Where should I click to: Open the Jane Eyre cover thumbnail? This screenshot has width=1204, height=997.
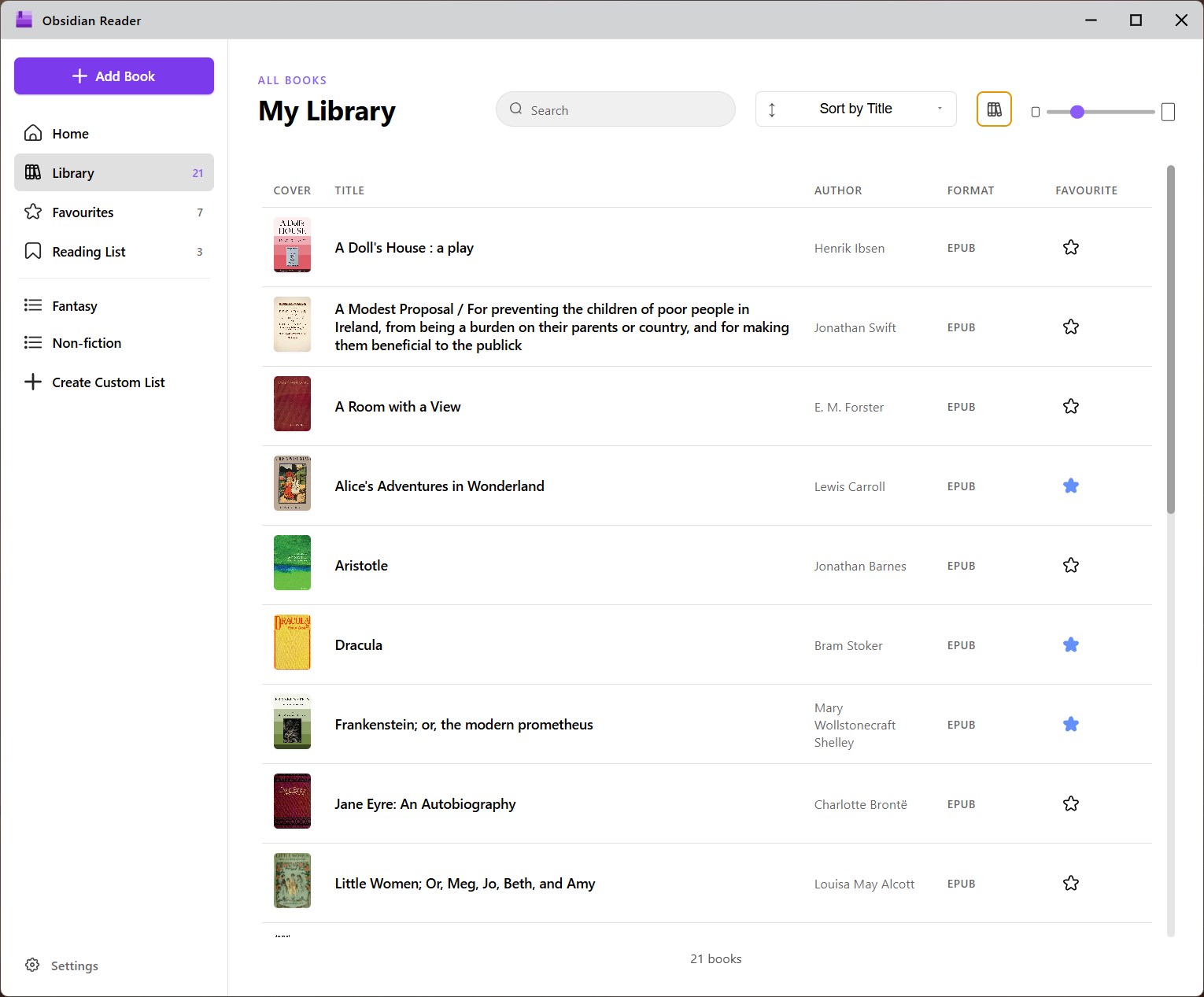coord(292,801)
